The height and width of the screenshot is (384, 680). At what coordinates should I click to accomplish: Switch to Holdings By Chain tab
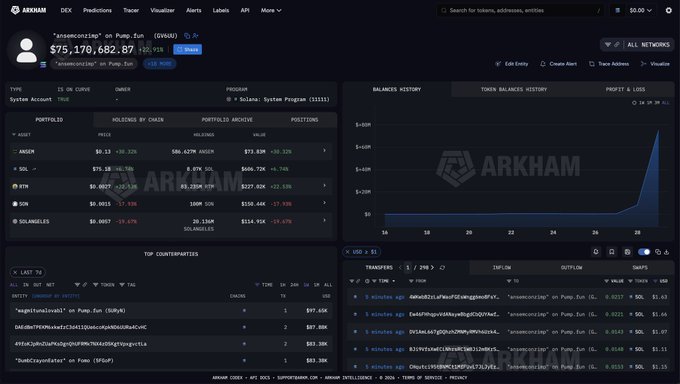[x=138, y=120]
